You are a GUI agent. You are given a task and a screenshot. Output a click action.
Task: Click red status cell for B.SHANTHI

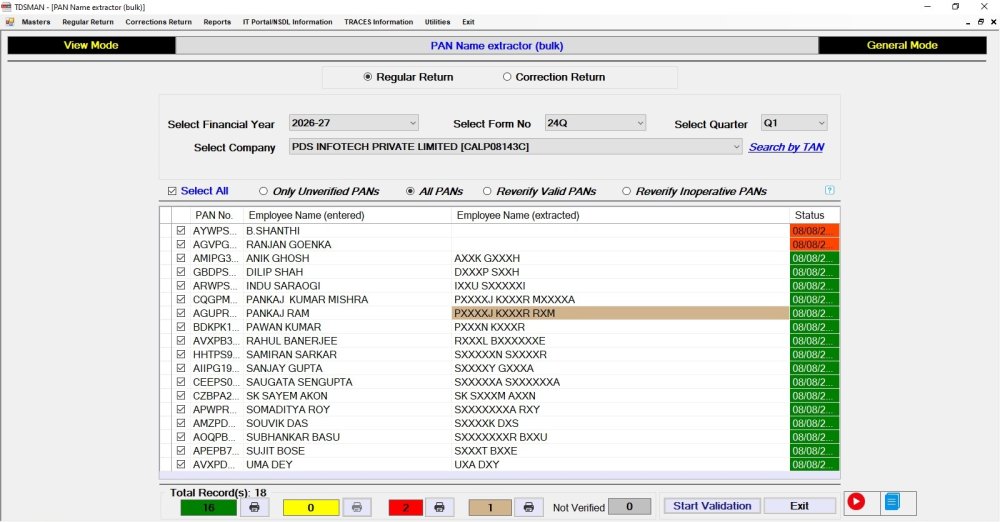point(814,230)
